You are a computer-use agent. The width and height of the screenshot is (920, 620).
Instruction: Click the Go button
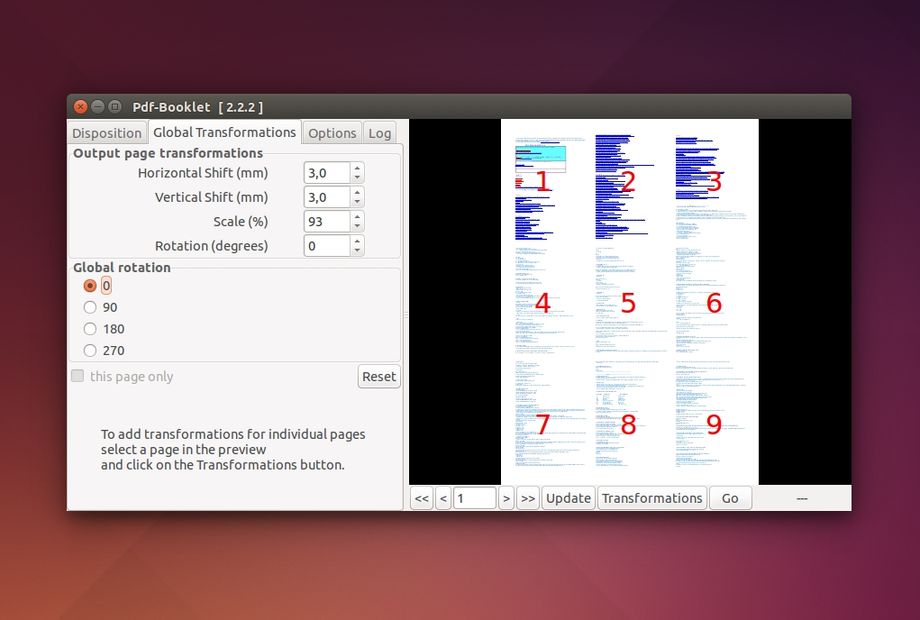[x=730, y=498]
